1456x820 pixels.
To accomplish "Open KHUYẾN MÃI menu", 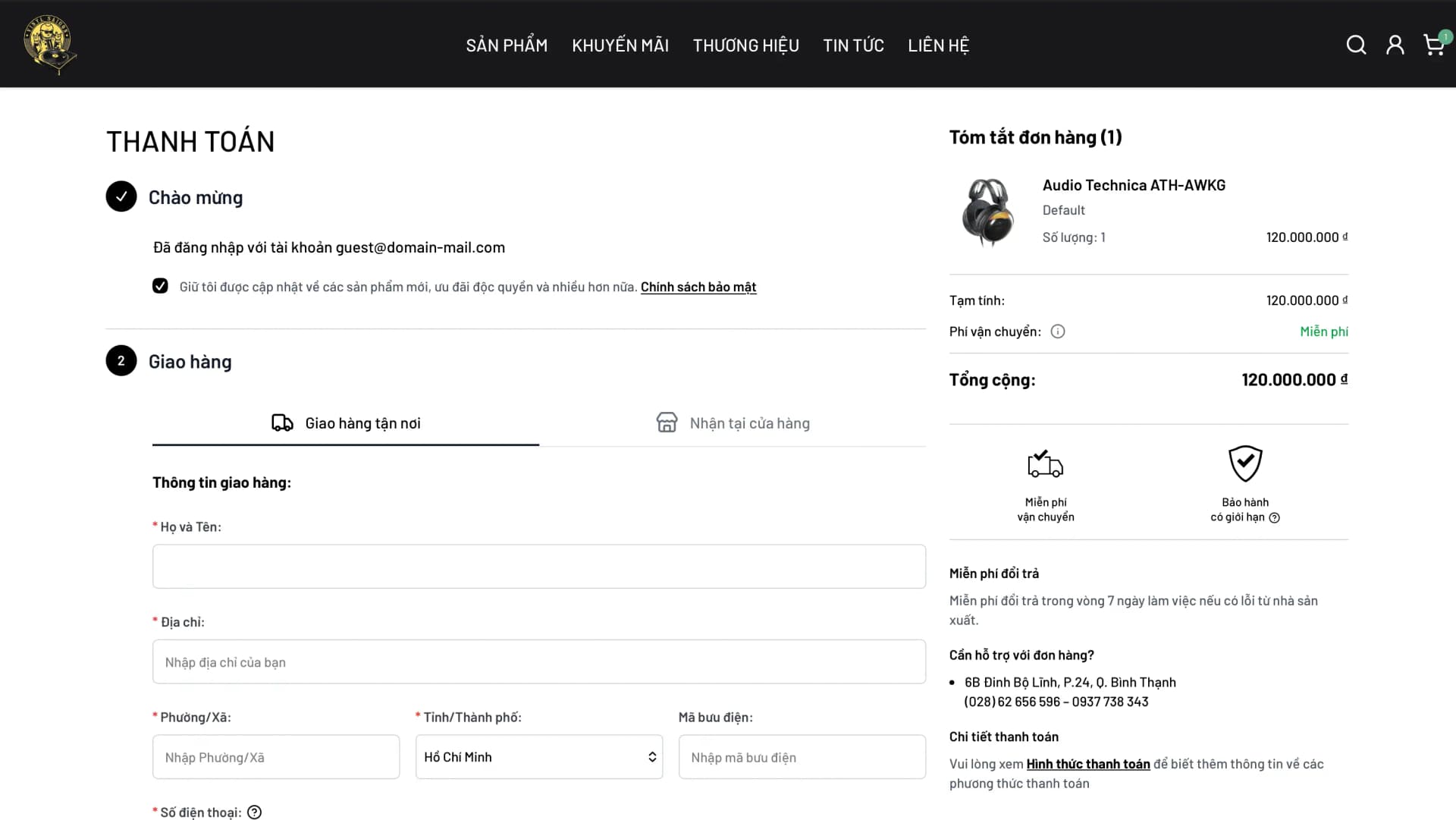I will (620, 46).
